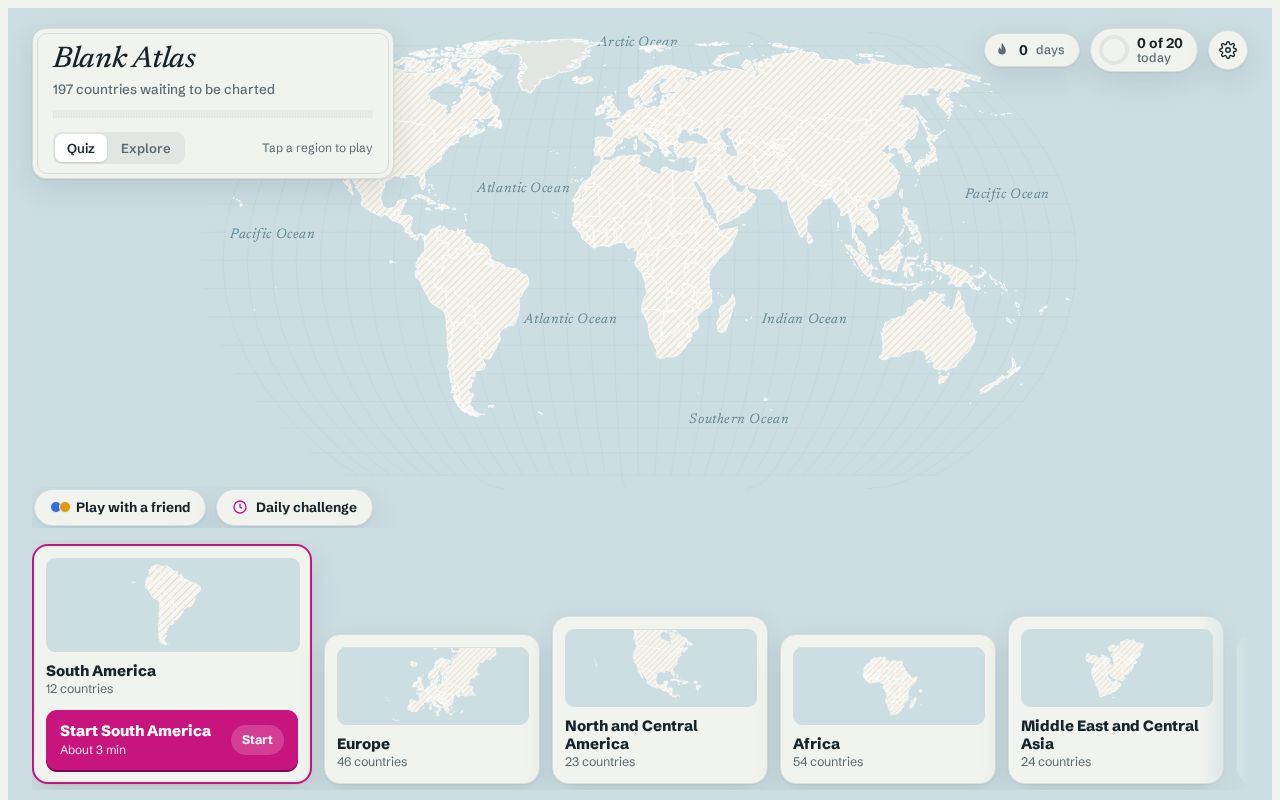Click Australia on the world map
The height and width of the screenshot is (800, 1280).
[930, 330]
